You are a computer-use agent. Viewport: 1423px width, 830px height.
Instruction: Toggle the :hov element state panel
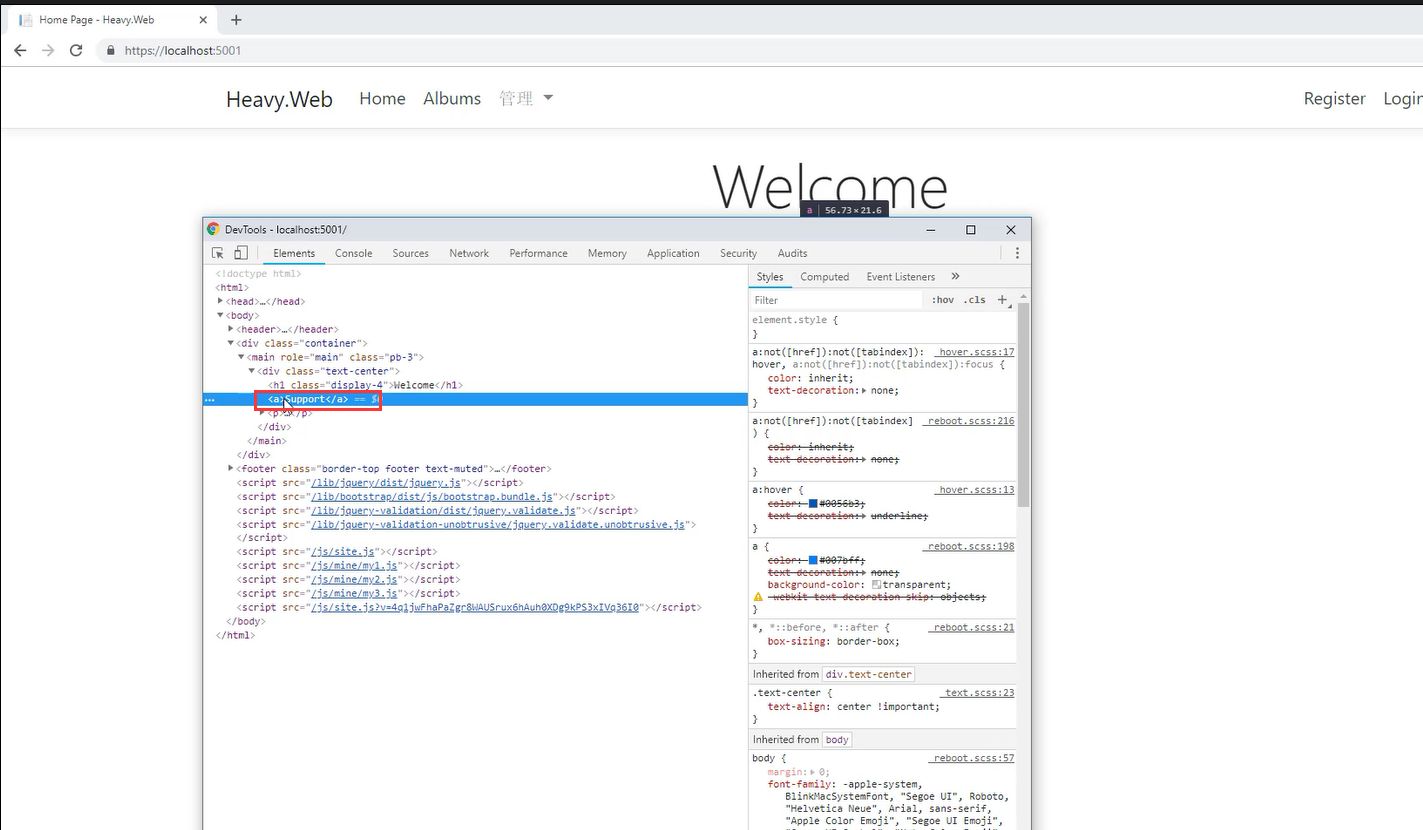[x=942, y=300]
